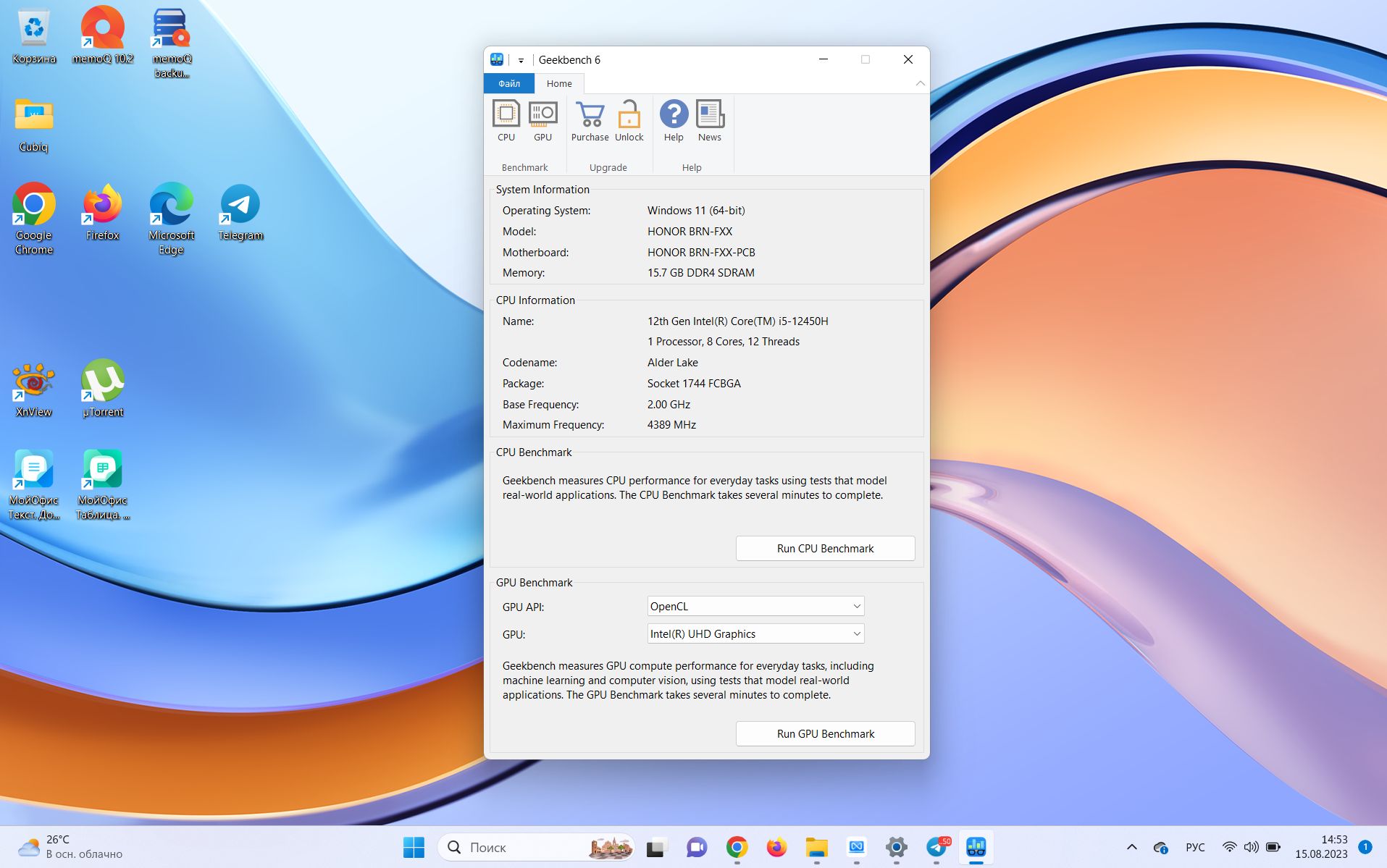Click the Geekbench app icon in title bar

pos(497,59)
